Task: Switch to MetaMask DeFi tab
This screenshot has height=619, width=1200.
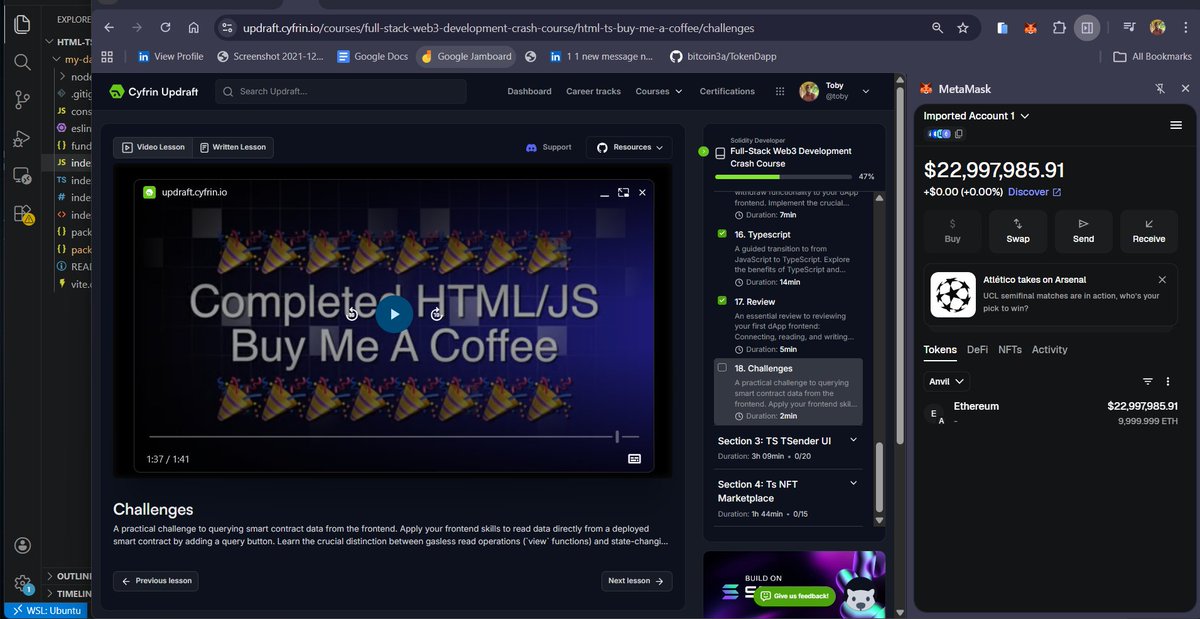Action: coord(977,350)
